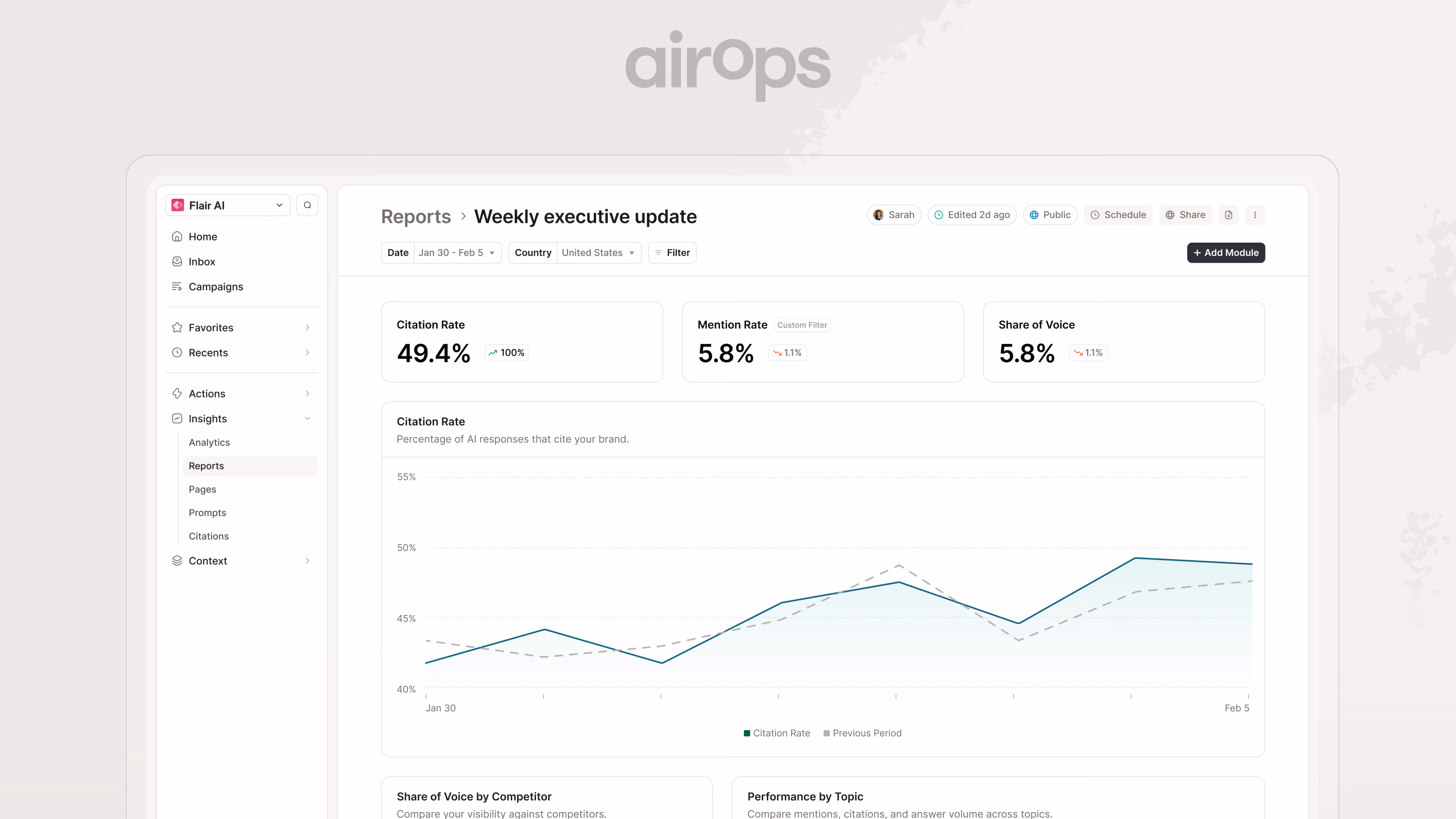This screenshot has height=819, width=1456.
Task: Click the Sarah author chip
Action: (x=894, y=215)
